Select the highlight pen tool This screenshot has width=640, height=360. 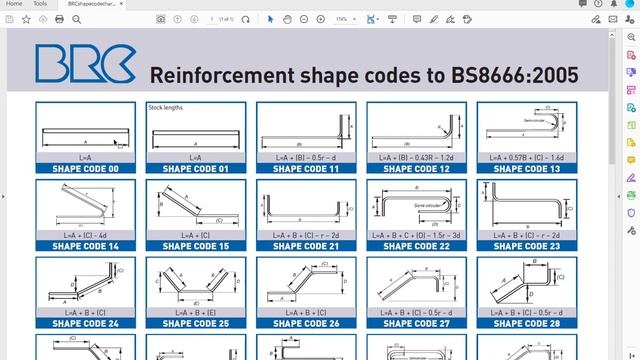pyautogui.click(x=434, y=19)
